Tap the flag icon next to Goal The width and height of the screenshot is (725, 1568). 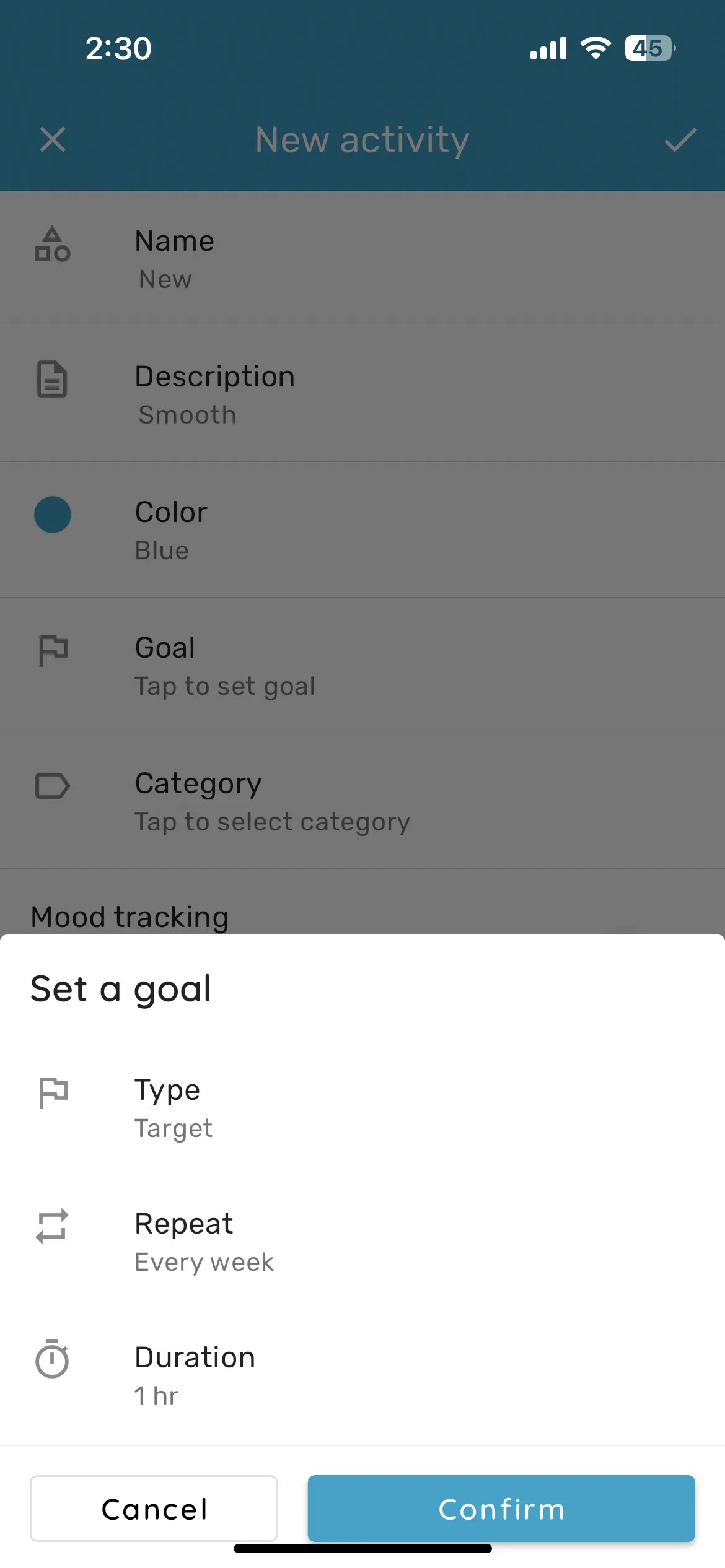coord(53,650)
